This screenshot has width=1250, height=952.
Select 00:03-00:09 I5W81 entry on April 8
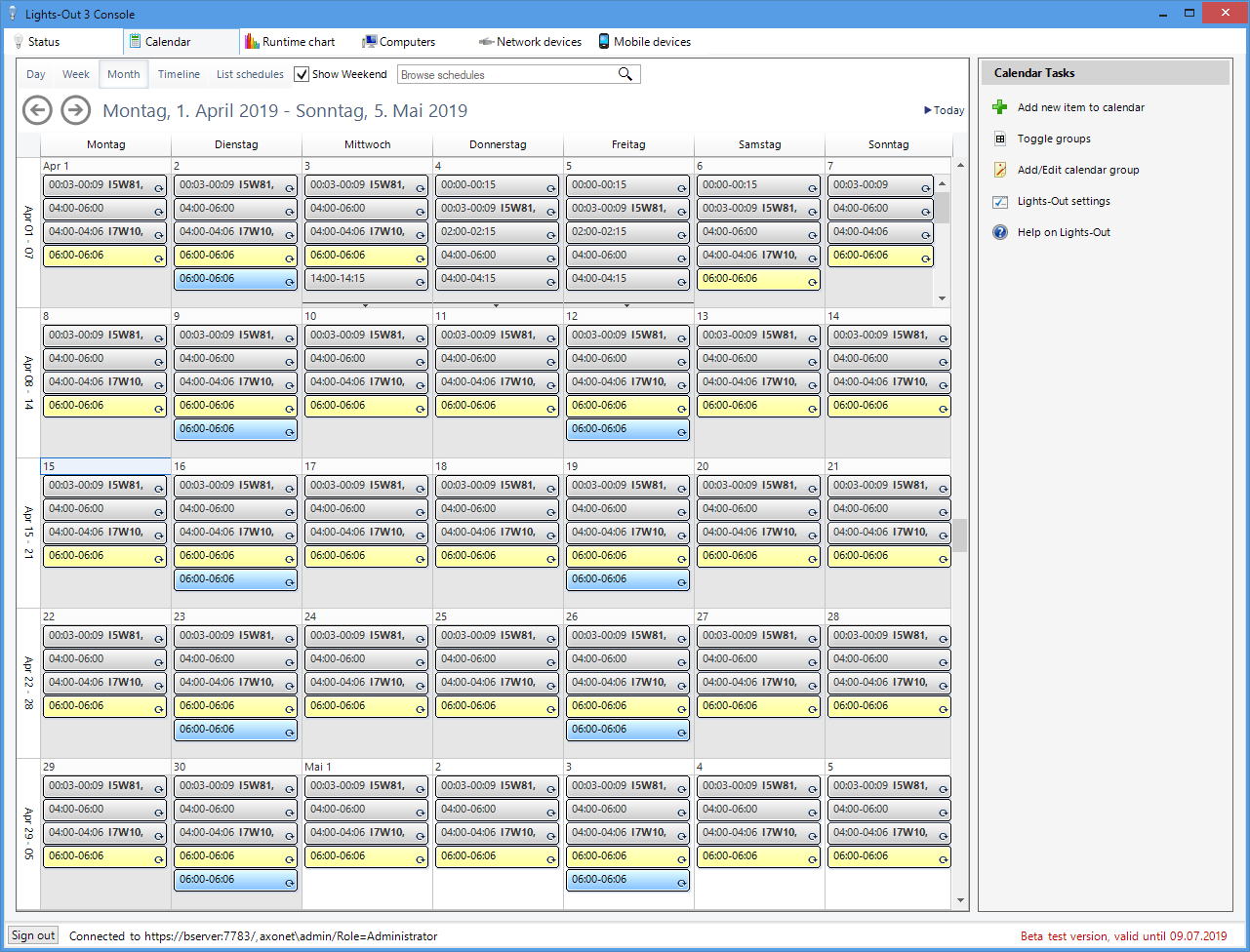104,336
